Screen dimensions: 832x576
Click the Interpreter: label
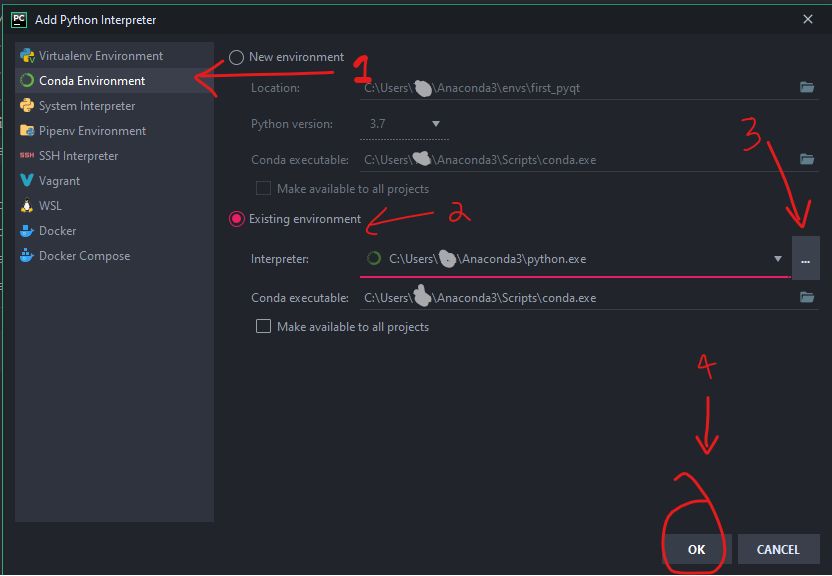click(280, 259)
